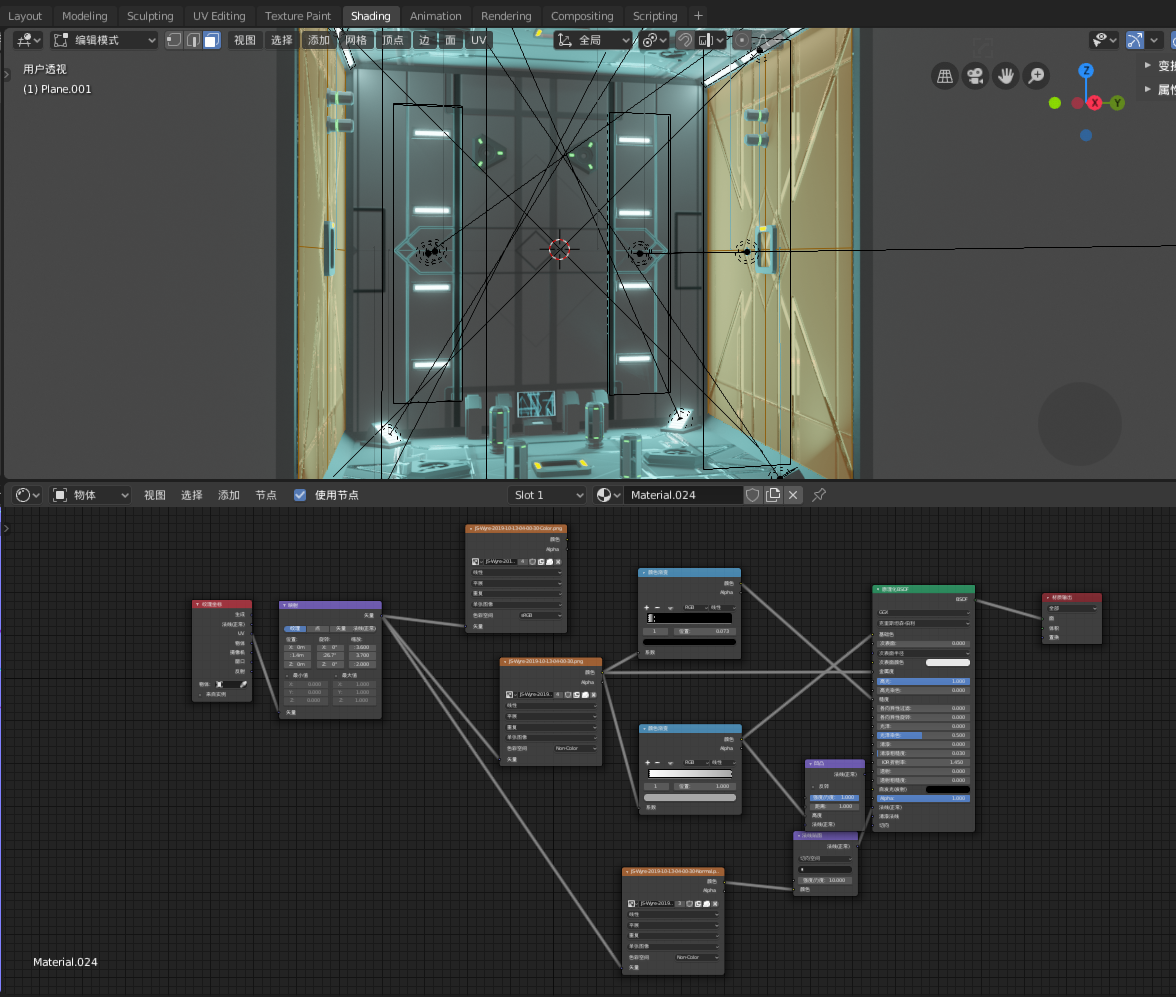Switch to the Layout workspace tab

click(25, 16)
